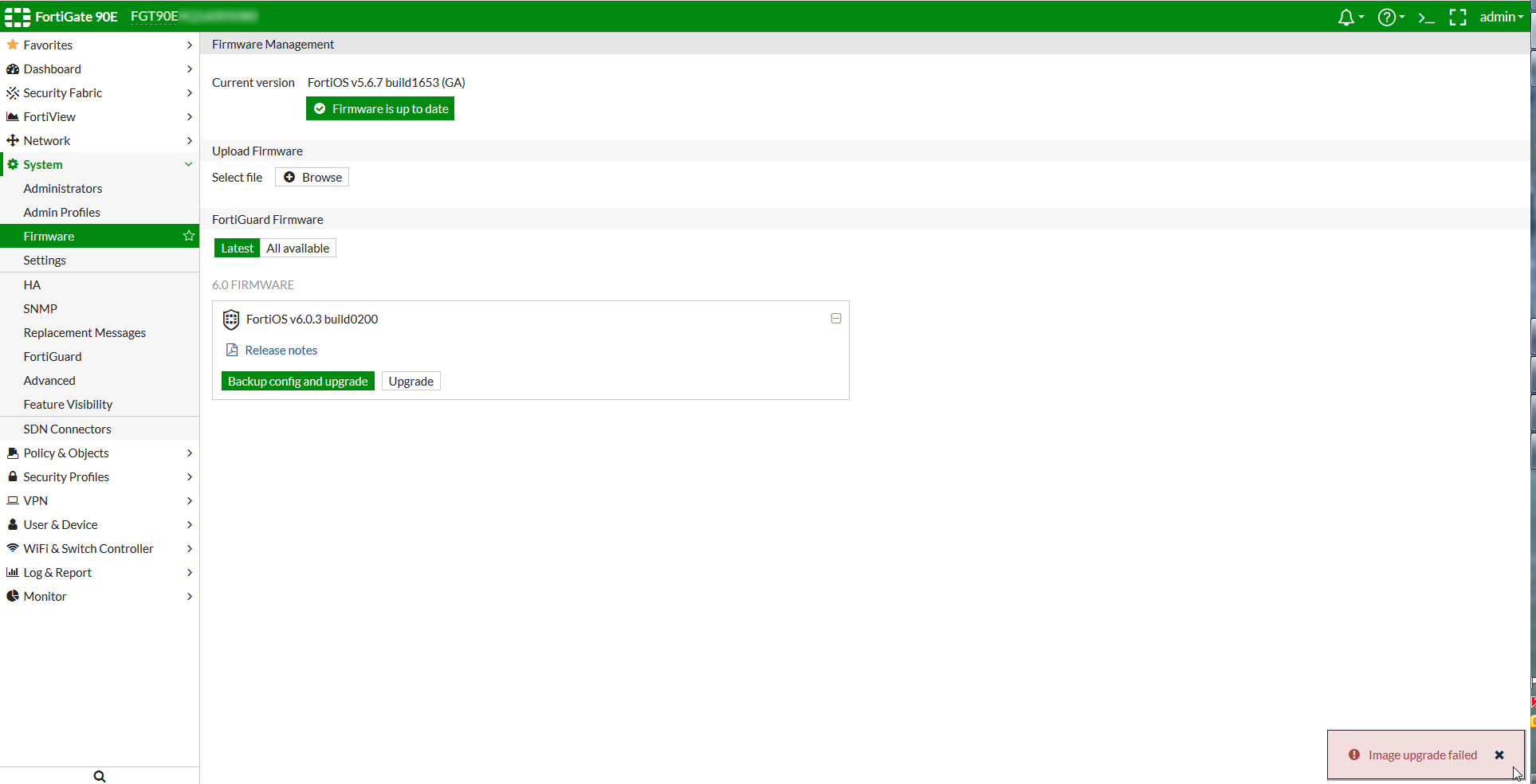Click the Security Fabric icon
This screenshot has width=1536, height=784.
pos(13,92)
